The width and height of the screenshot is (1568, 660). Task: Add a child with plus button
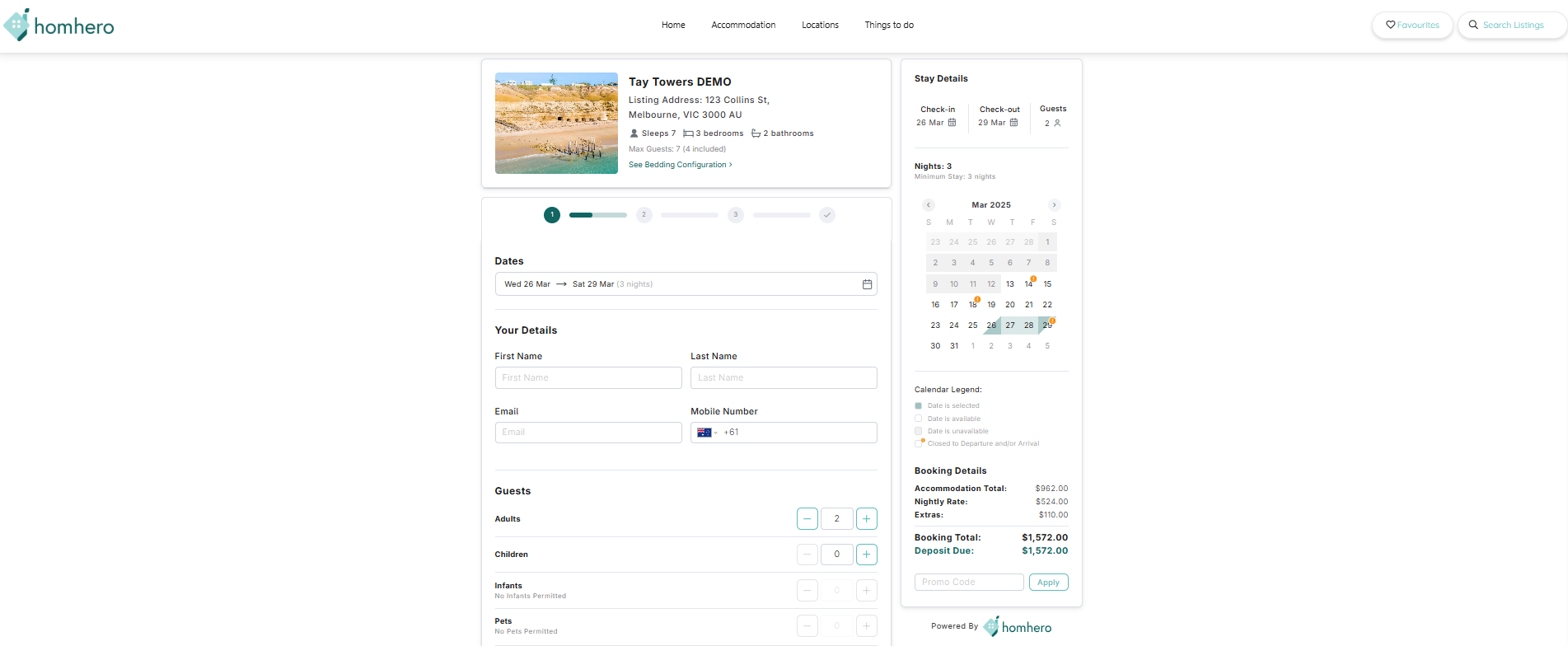(x=866, y=555)
